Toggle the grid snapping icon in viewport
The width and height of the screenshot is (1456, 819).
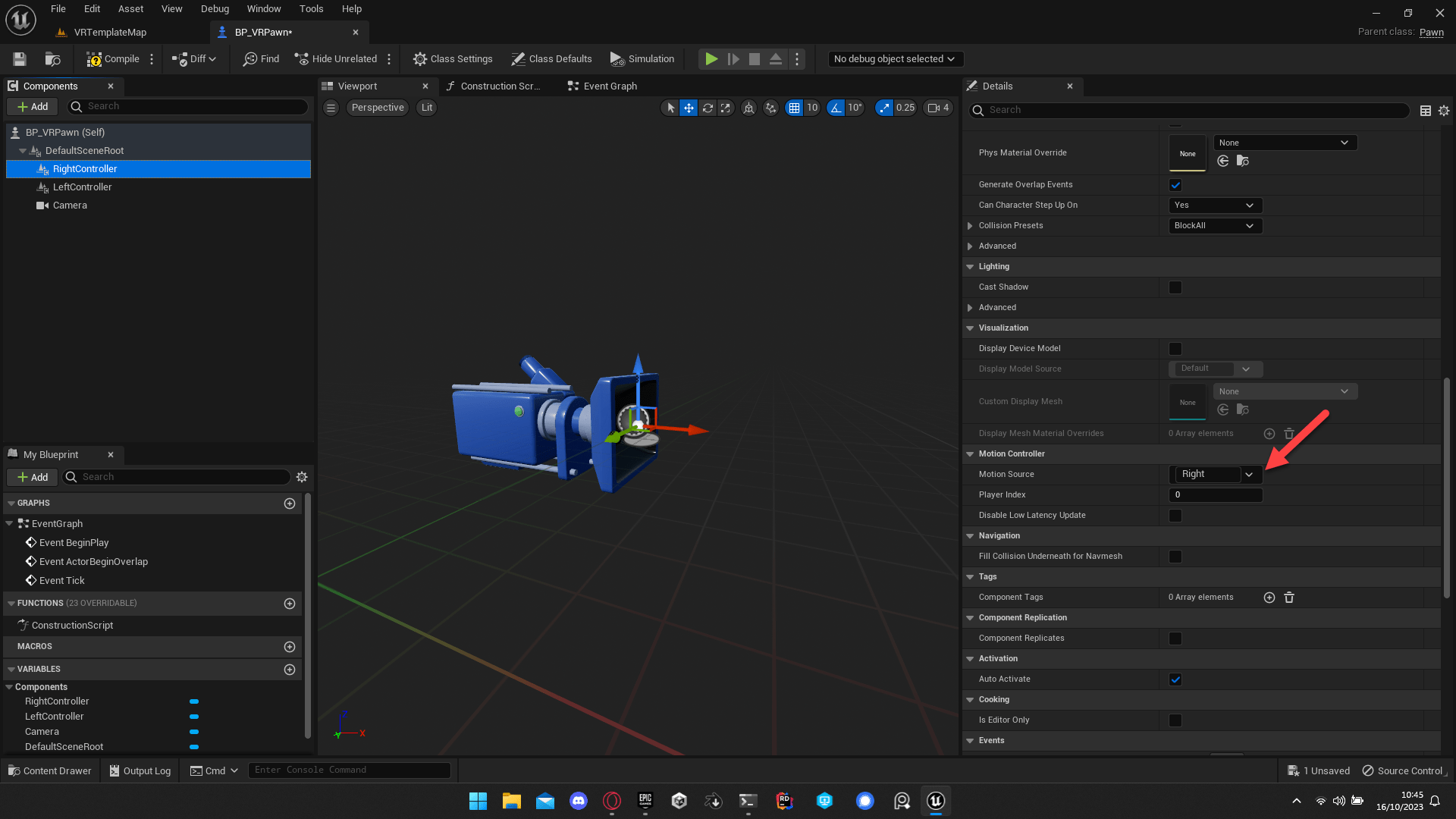(x=794, y=108)
